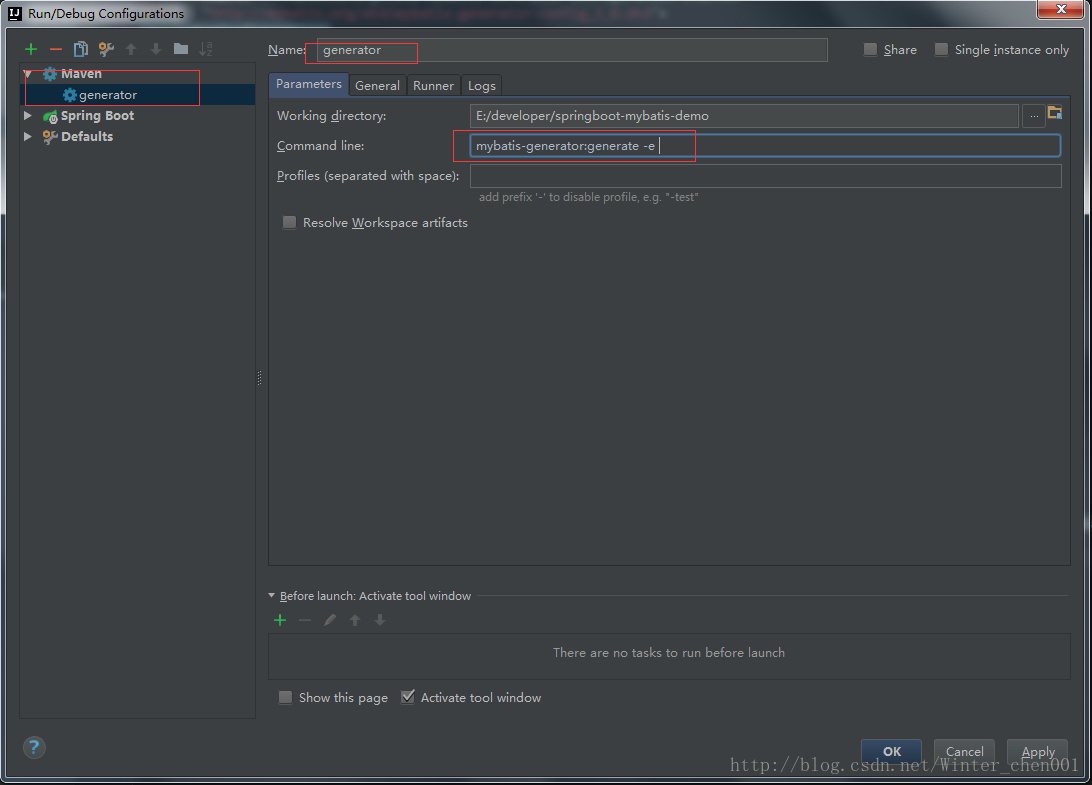Open Edit Defaults wrench icon in toolbar
The image size is (1092, 785).
106,49
